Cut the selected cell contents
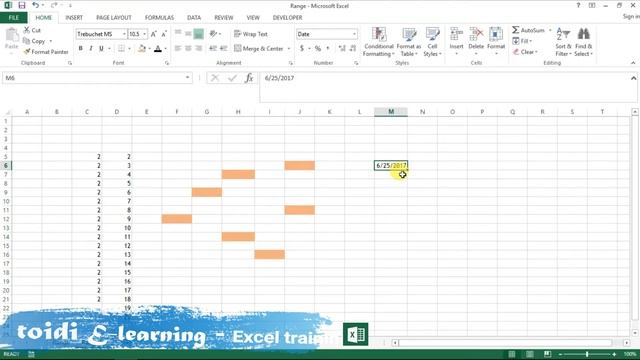 coord(32,30)
